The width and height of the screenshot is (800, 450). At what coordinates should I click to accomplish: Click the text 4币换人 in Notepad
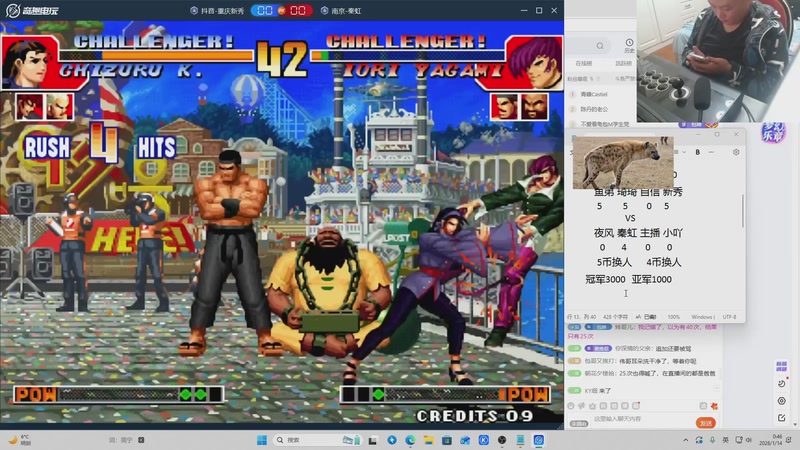tap(664, 262)
